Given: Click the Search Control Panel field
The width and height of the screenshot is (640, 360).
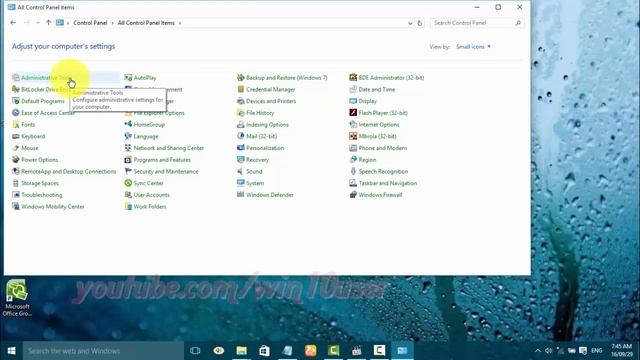Looking at the screenshot, I should pyautogui.click(x=477, y=23).
